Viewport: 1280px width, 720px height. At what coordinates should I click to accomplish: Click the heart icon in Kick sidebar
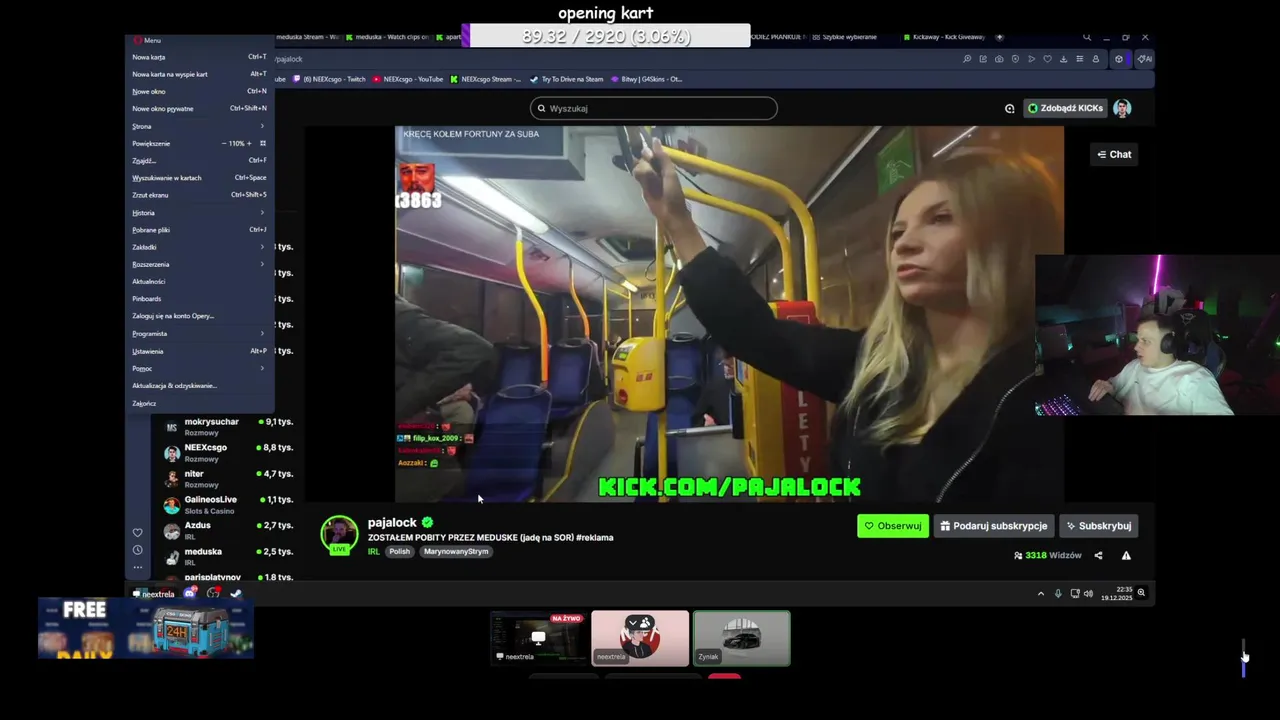coord(138,532)
